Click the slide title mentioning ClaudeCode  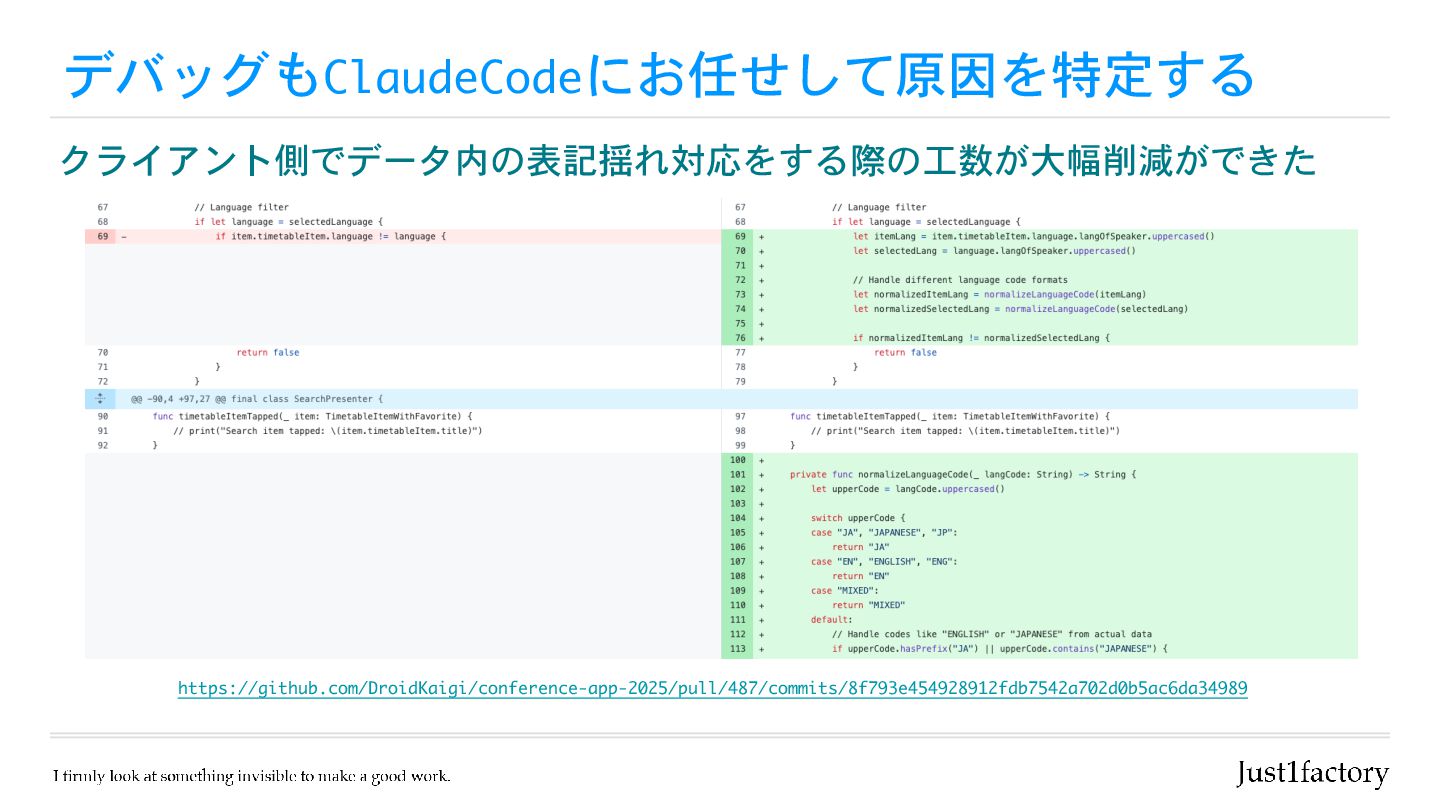coord(659,76)
